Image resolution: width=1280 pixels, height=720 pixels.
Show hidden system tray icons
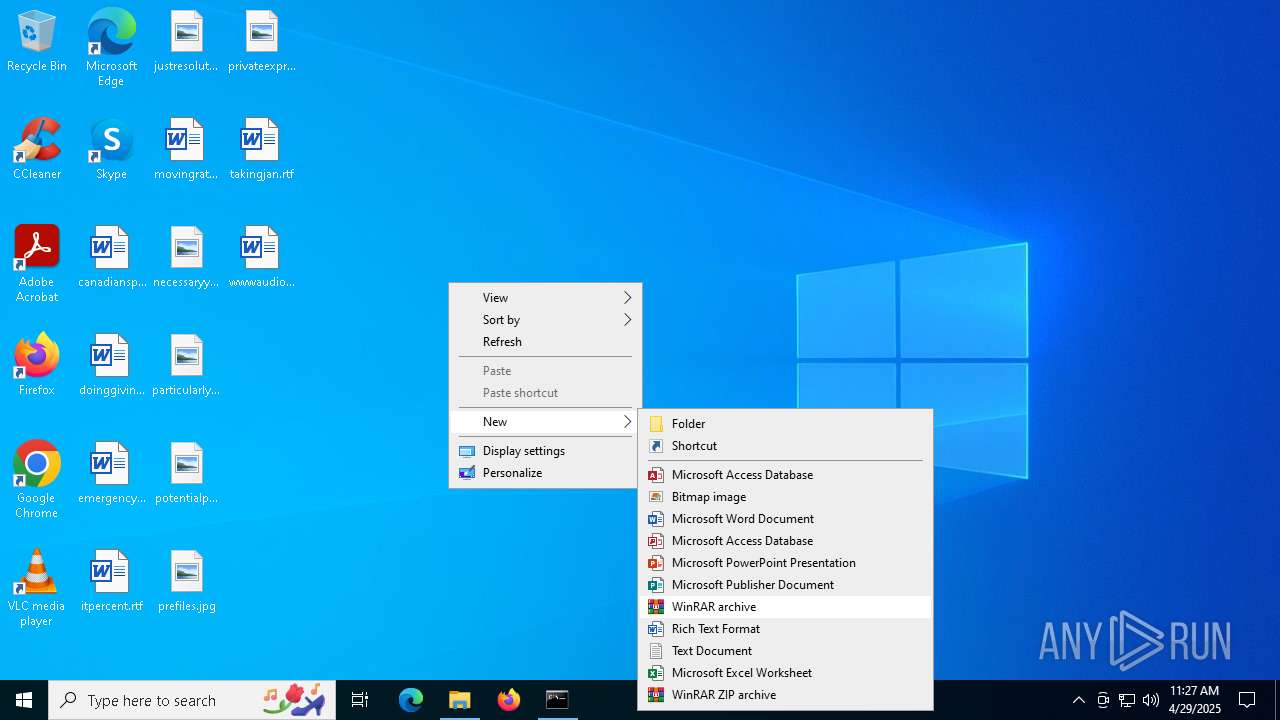1078,700
